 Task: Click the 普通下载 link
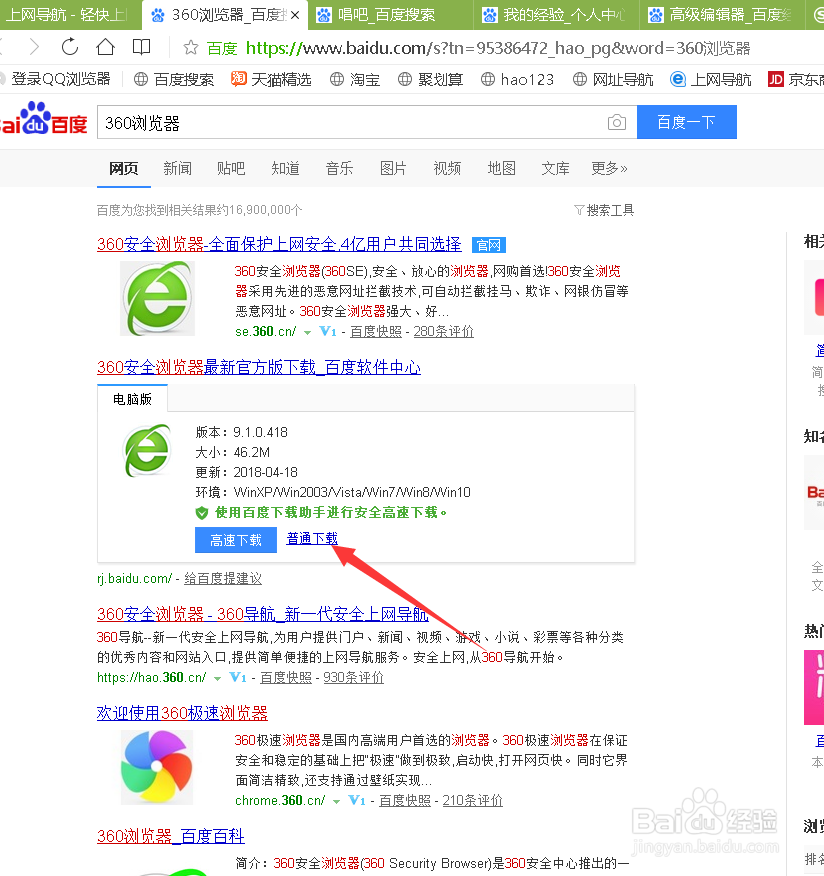click(x=312, y=538)
